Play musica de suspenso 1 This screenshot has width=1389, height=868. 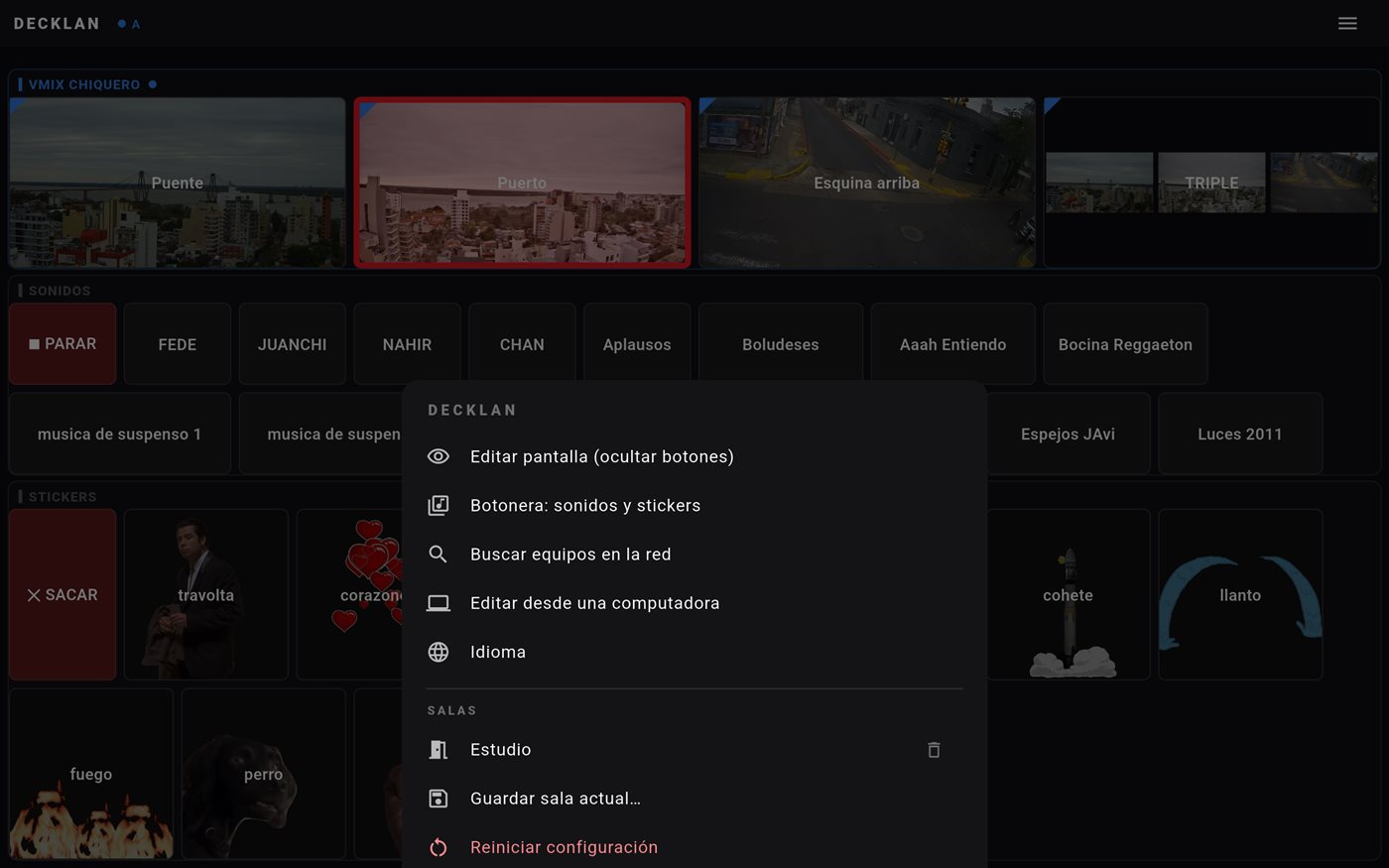tap(120, 434)
